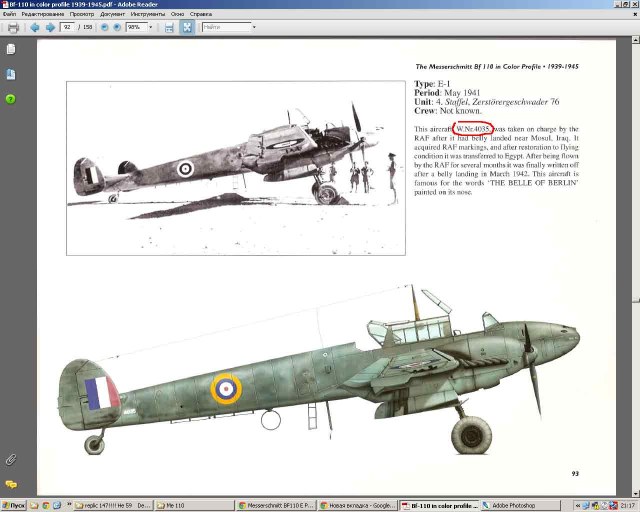Open the Pages thumbnails panel

tap(10, 49)
